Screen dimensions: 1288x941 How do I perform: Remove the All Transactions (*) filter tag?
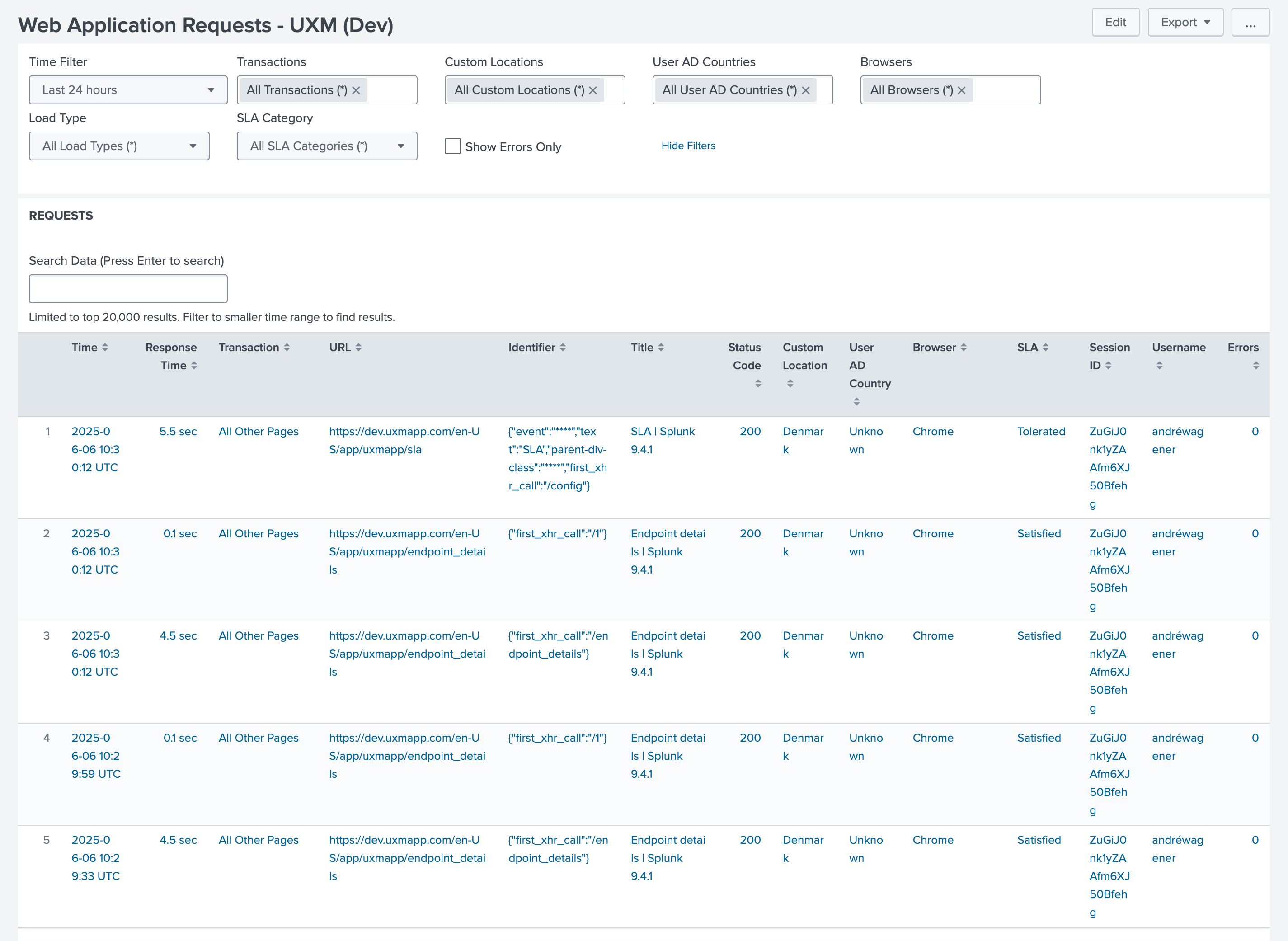click(356, 90)
